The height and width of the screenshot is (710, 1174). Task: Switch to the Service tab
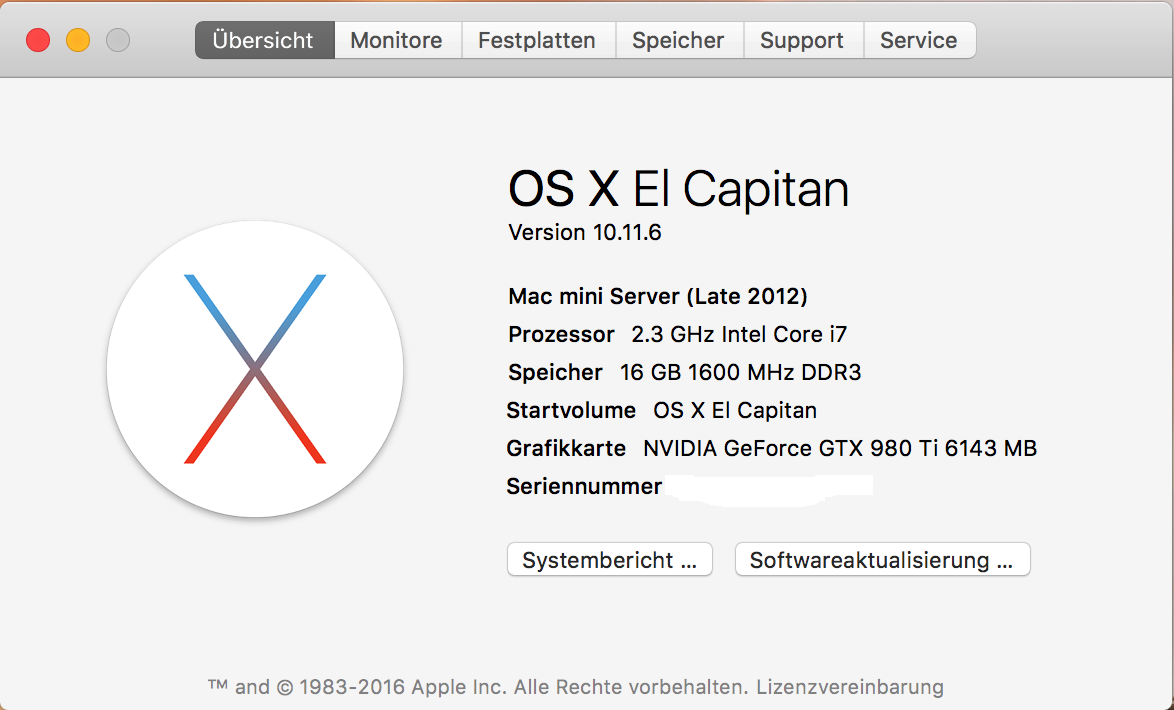click(x=919, y=41)
